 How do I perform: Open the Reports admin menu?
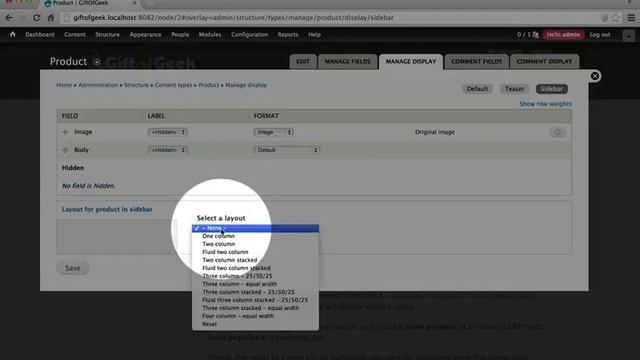(288, 35)
